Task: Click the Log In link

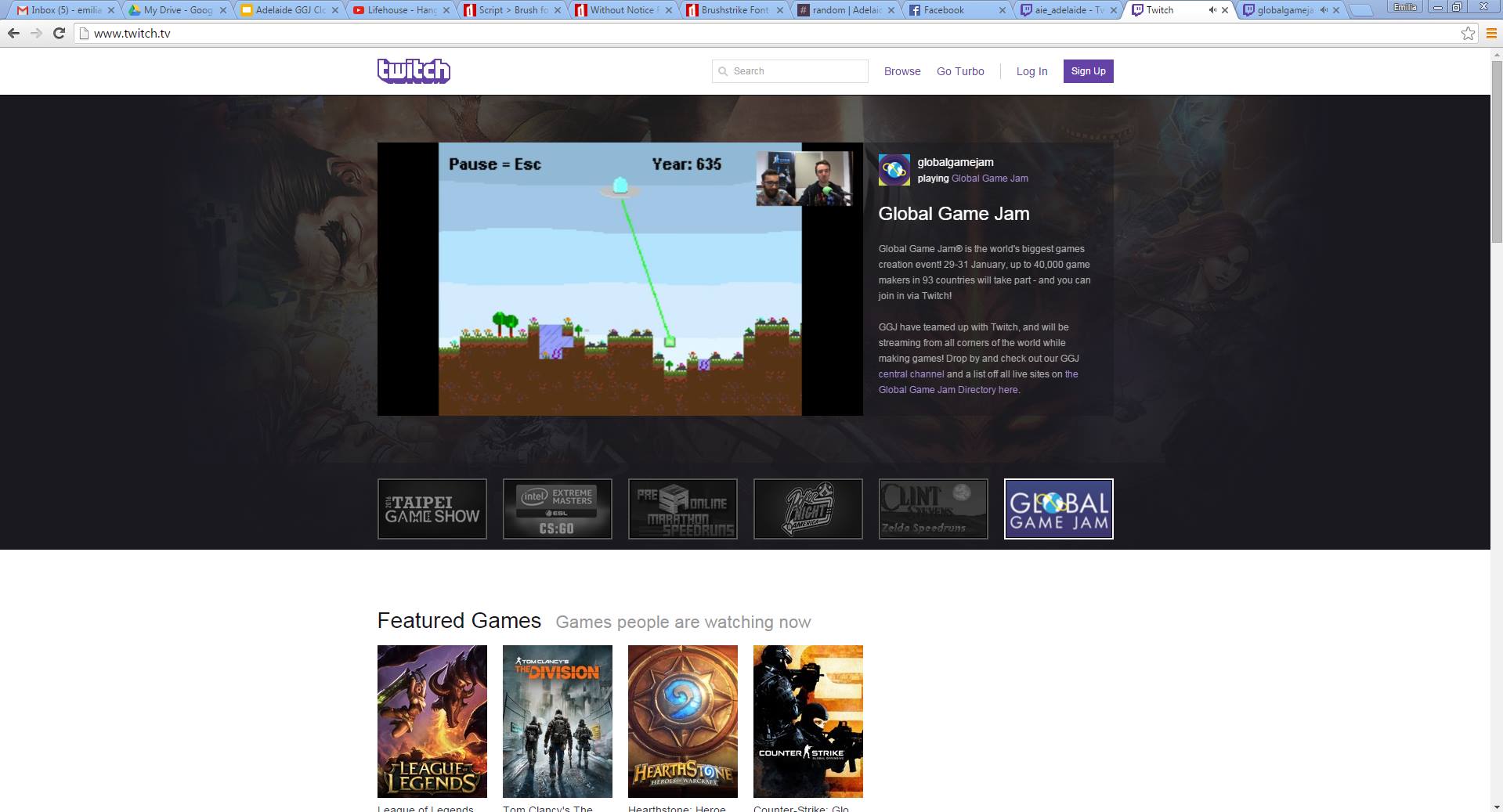Action: [x=1032, y=71]
